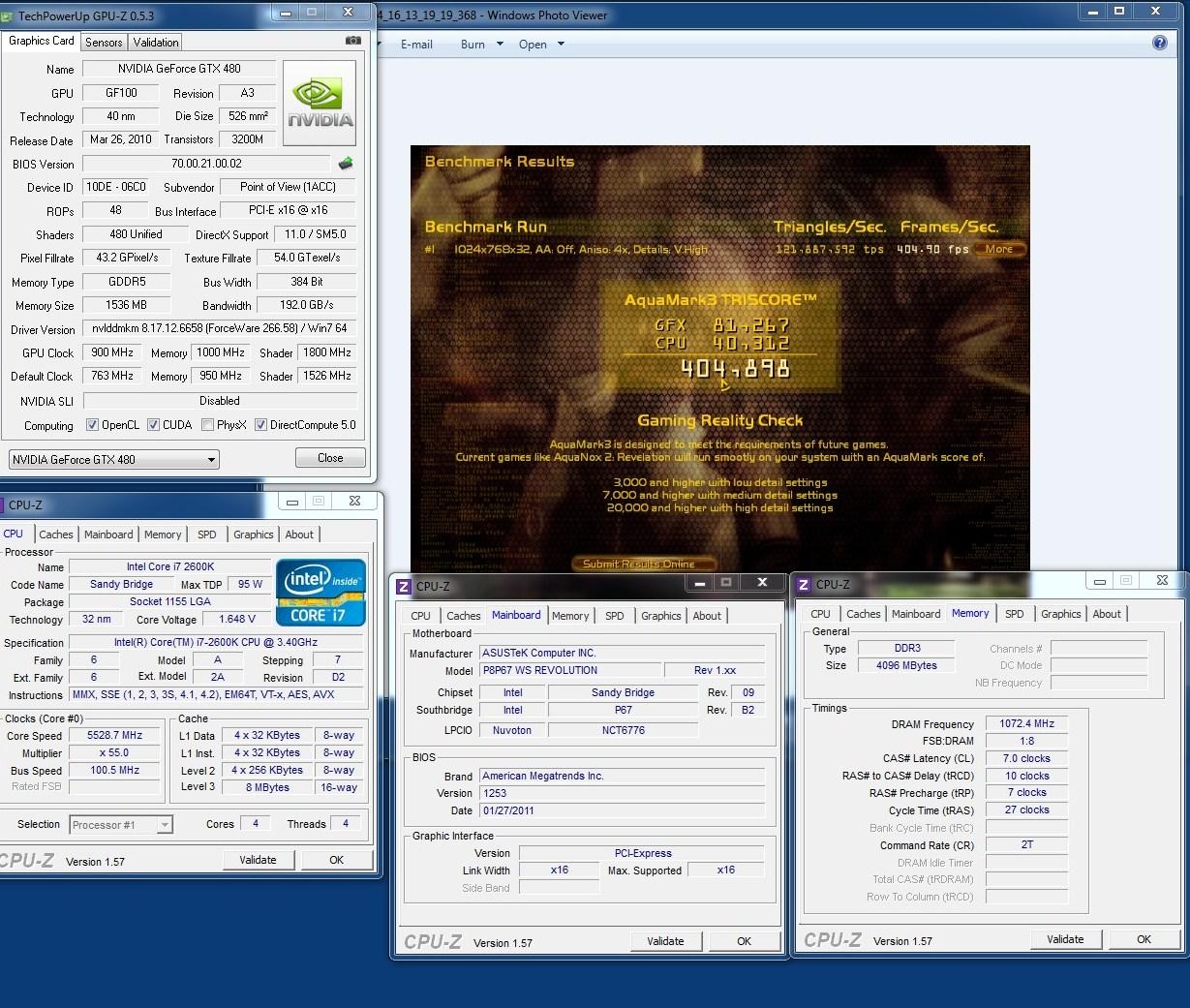Click the CPU-Z Memory window title icon
This screenshot has height=1008, width=1190.
(804, 584)
